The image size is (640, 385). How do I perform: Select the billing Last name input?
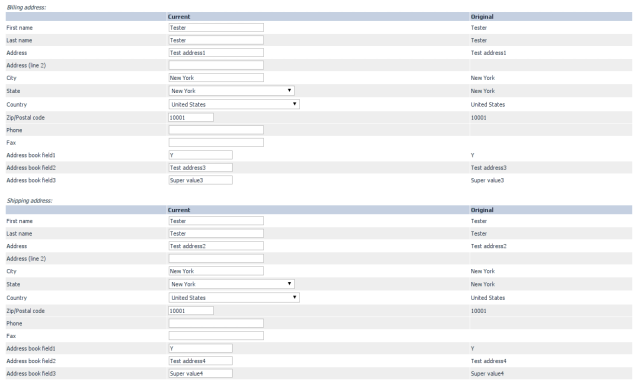pyautogui.click(x=216, y=40)
